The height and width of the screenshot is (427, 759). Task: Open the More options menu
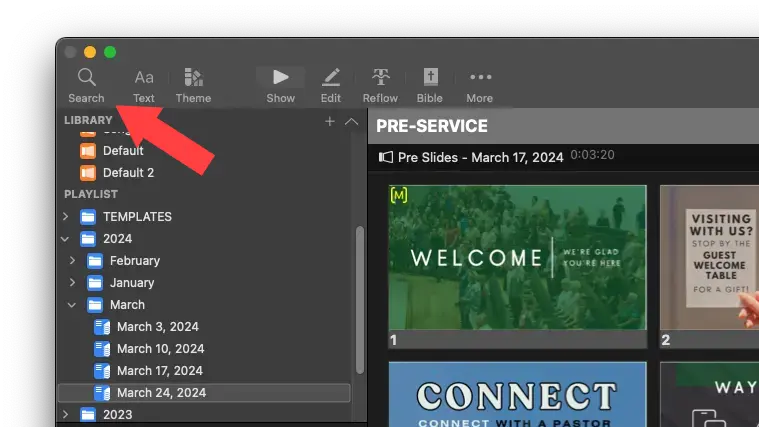pyautogui.click(x=480, y=86)
